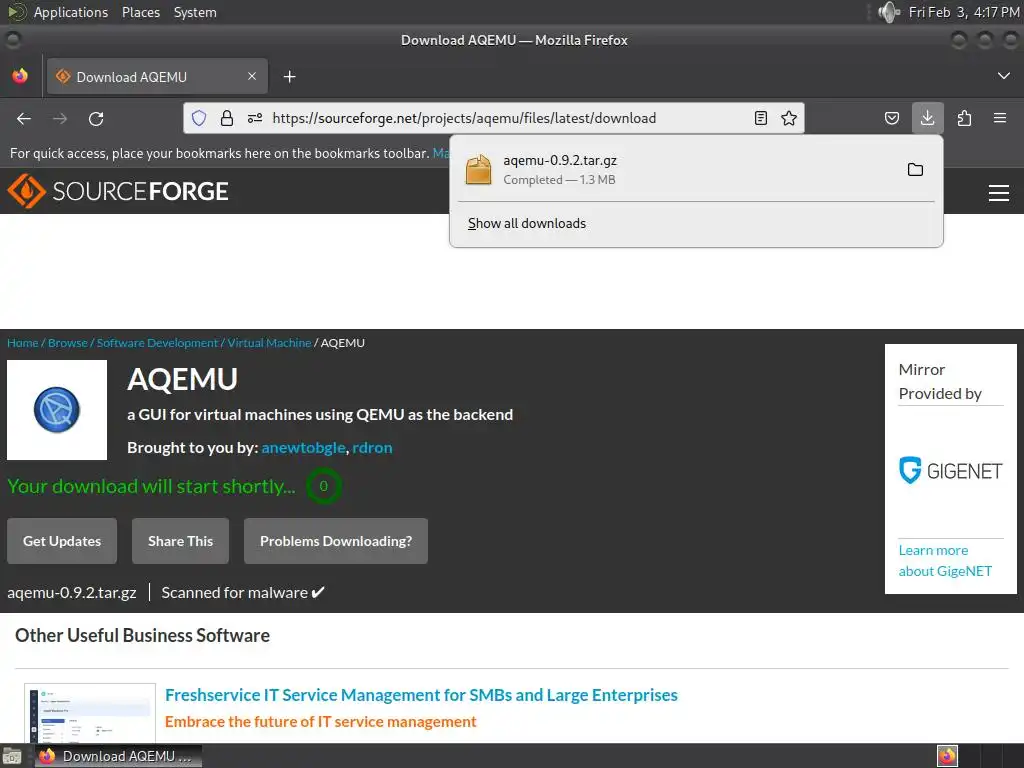Toggle reader view icon in address bar
Image resolution: width=1024 pixels, height=768 pixels.
(x=761, y=118)
